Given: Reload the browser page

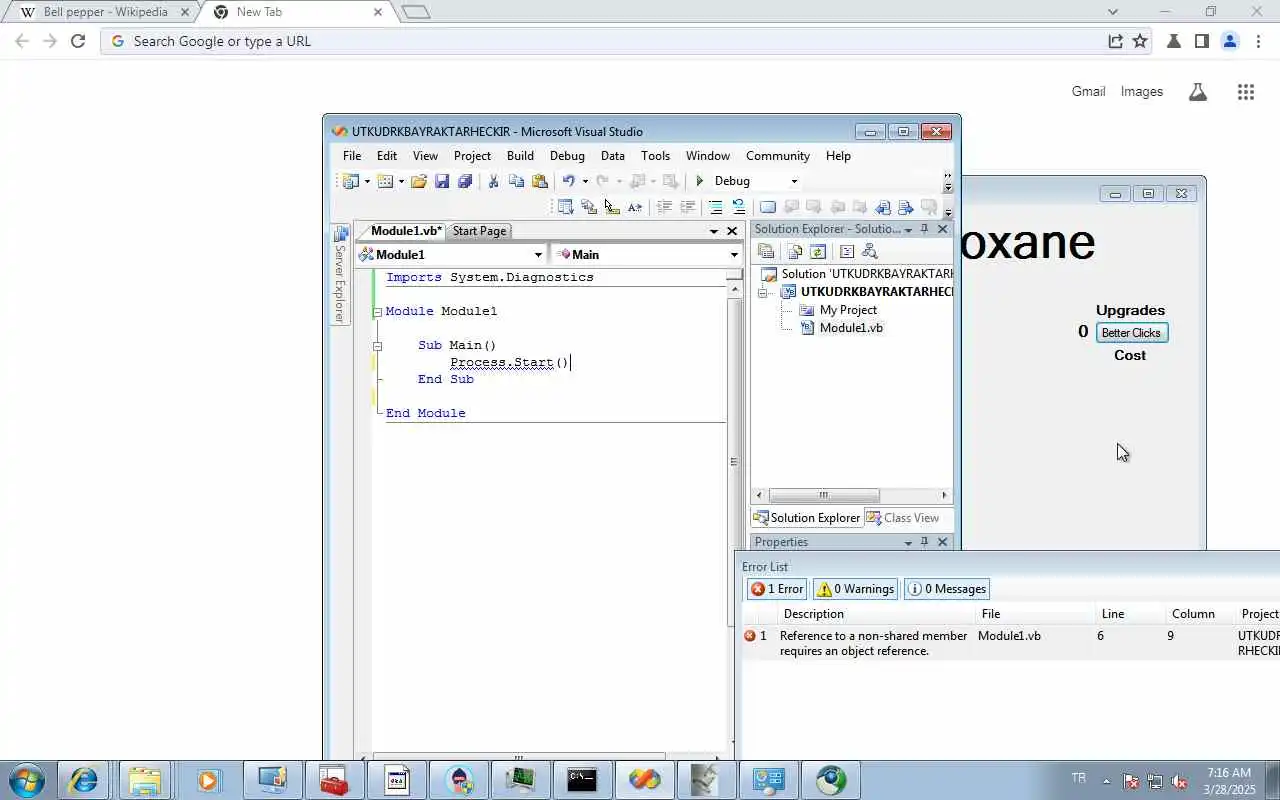Looking at the screenshot, I should (78, 41).
